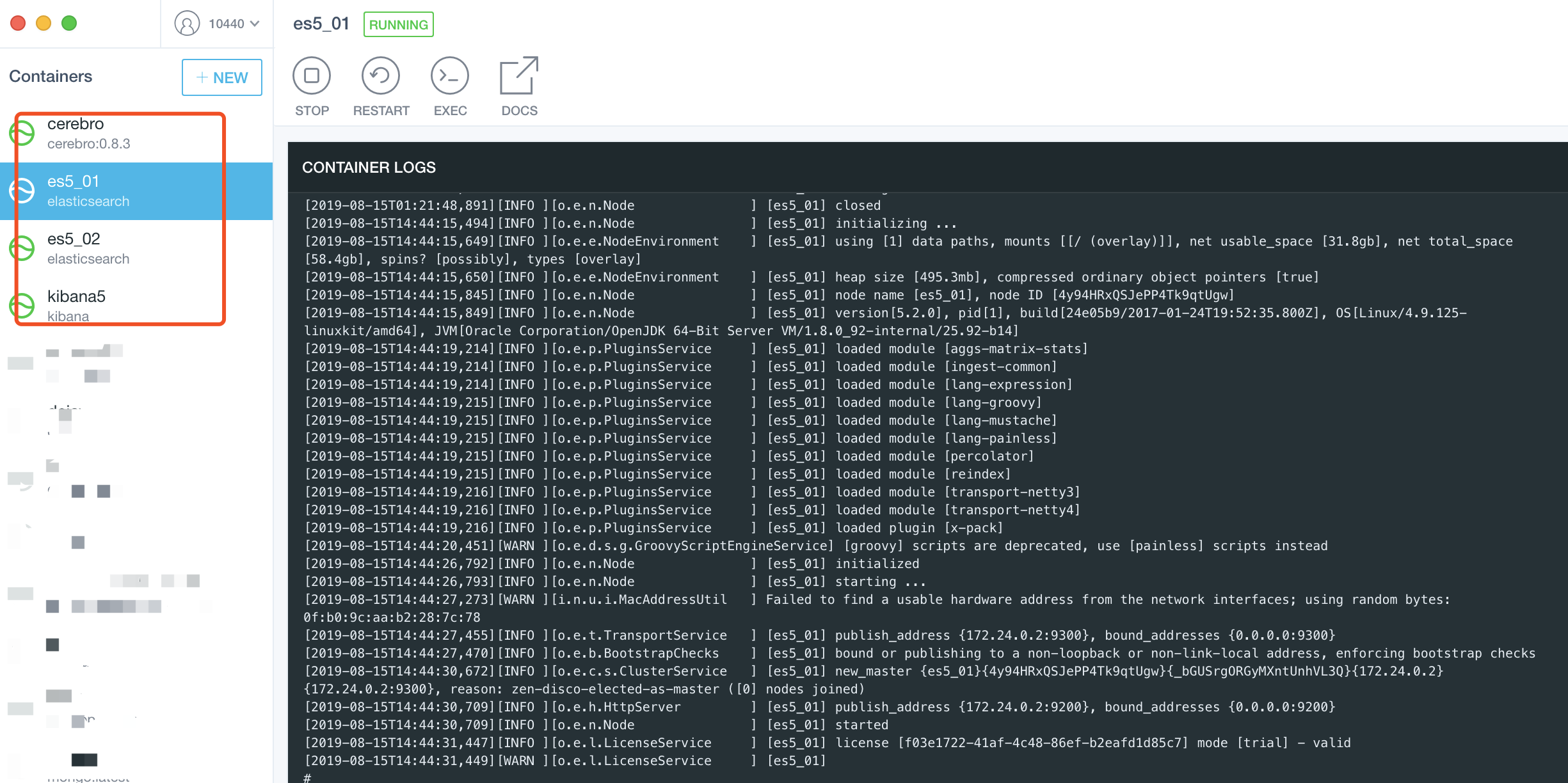The width and height of the screenshot is (1568, 783).
Task: Click the Containers sidebar heading
Action: [51, 76]
